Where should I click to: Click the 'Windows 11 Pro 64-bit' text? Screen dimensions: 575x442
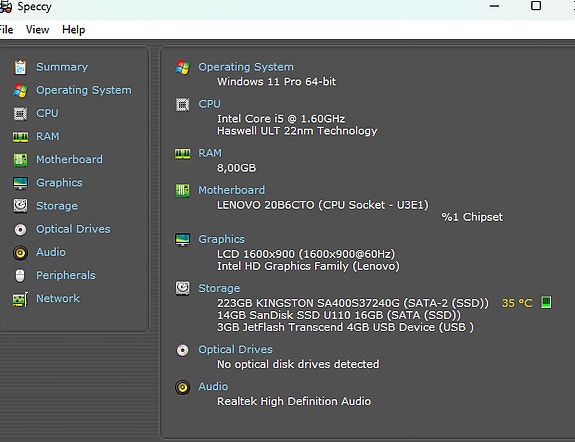pyautogui.click(x=276, y=82)
